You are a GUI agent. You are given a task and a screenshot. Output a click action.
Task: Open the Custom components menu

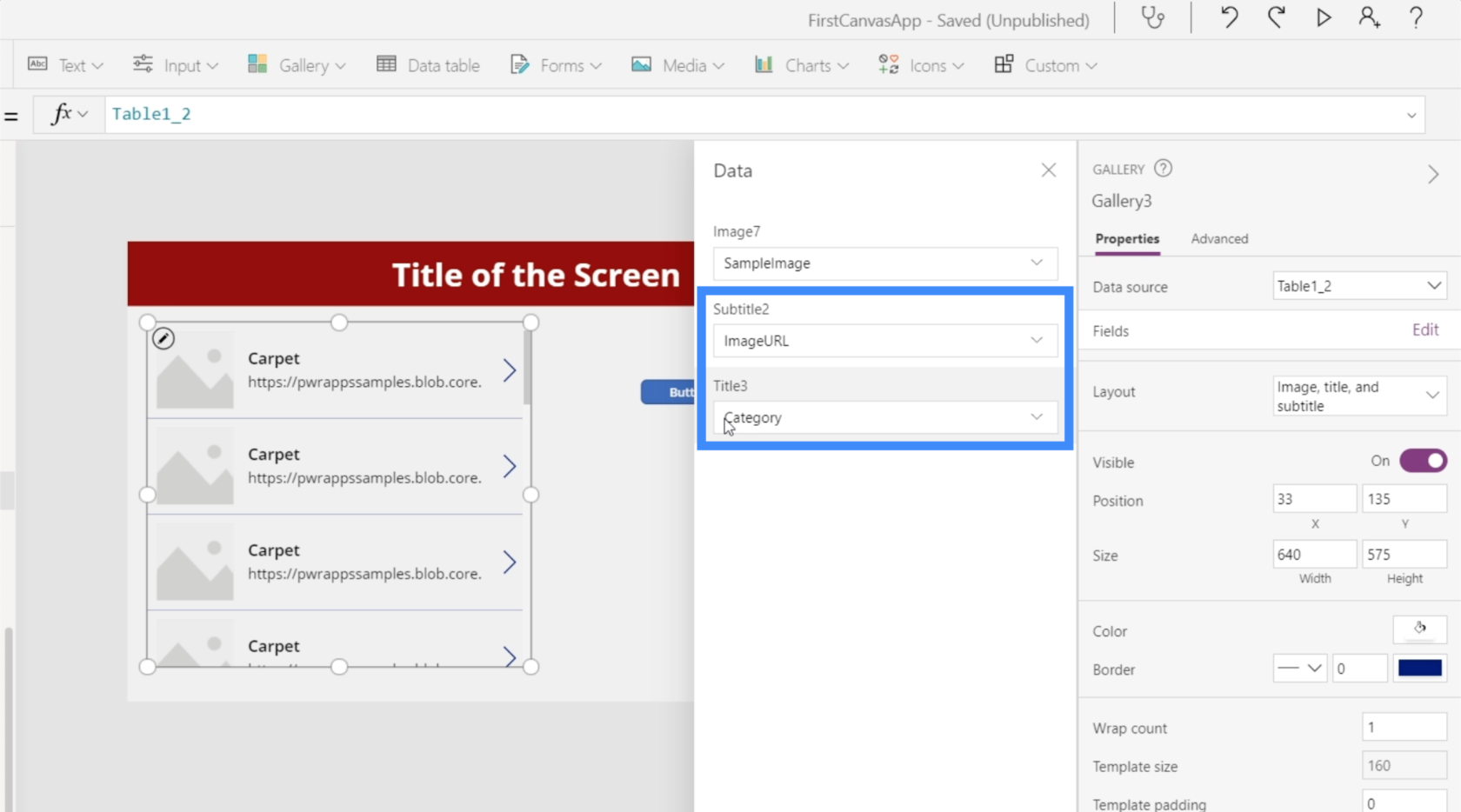tap(1045, 65)
